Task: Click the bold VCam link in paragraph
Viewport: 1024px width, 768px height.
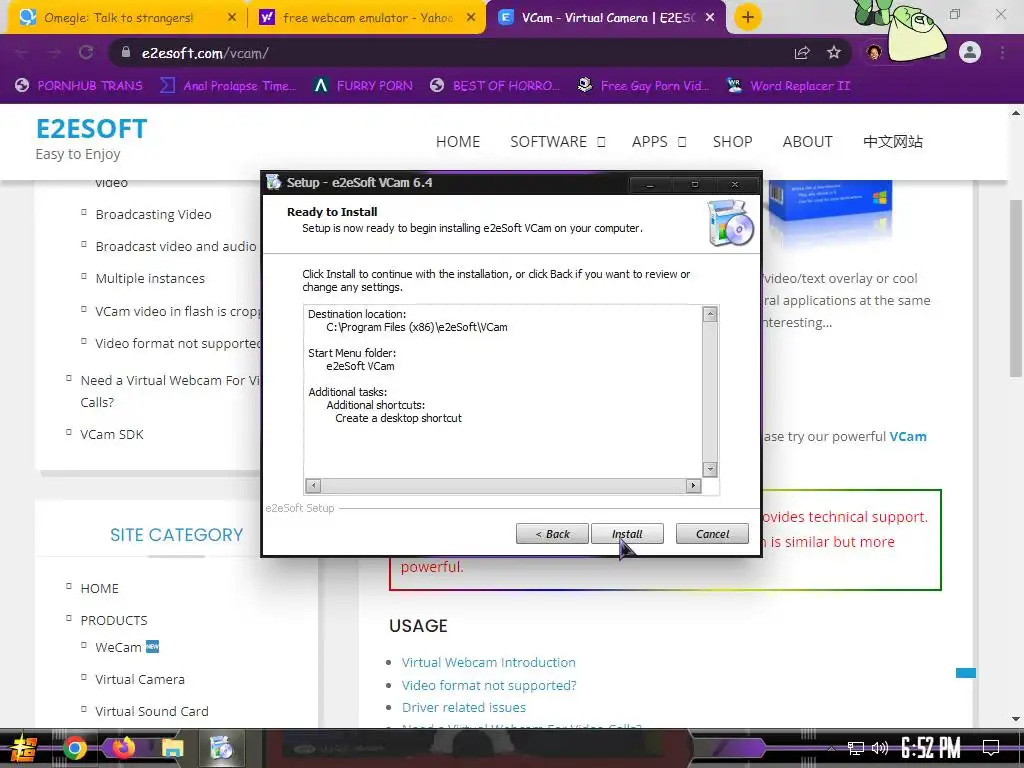Action: pos(908,436)
